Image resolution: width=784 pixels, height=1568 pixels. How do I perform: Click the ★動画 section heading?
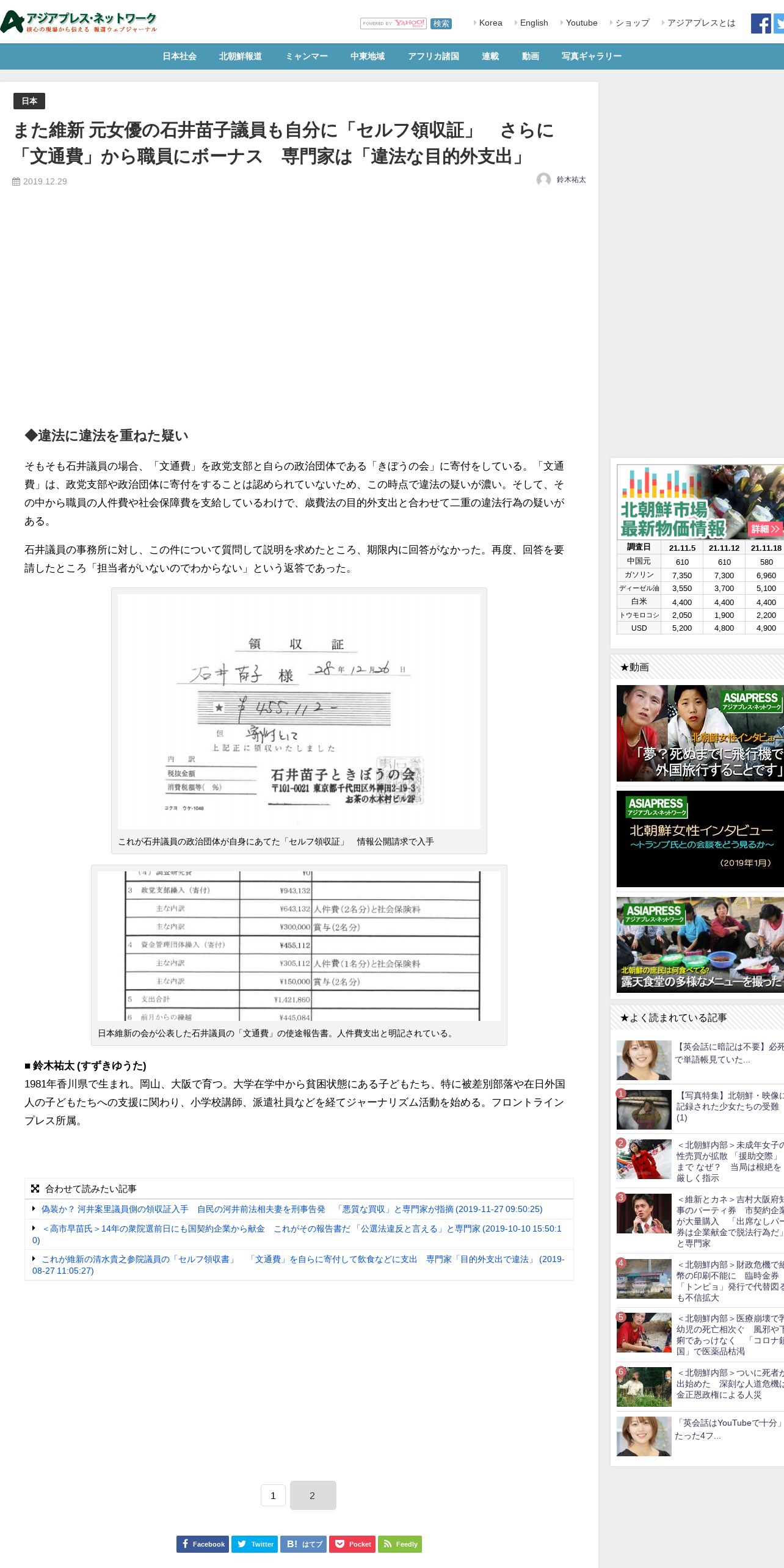(634, 667)
